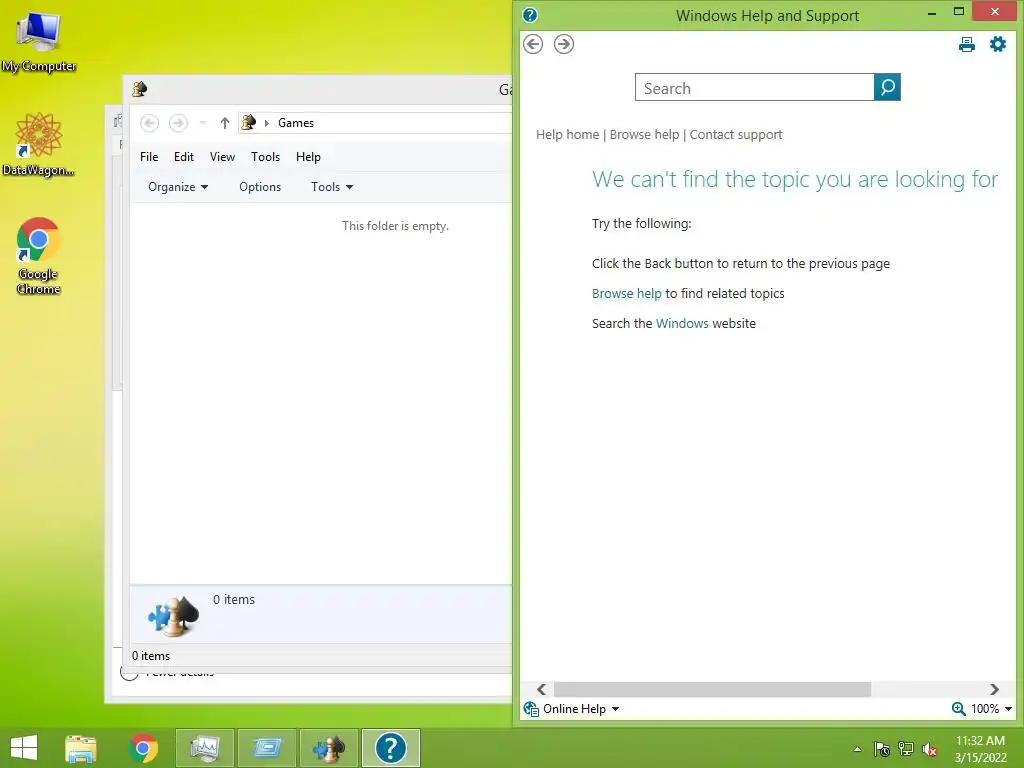Click '0 items' in the details pane
Screen dimensions: 1024x768
click(234, 600)
